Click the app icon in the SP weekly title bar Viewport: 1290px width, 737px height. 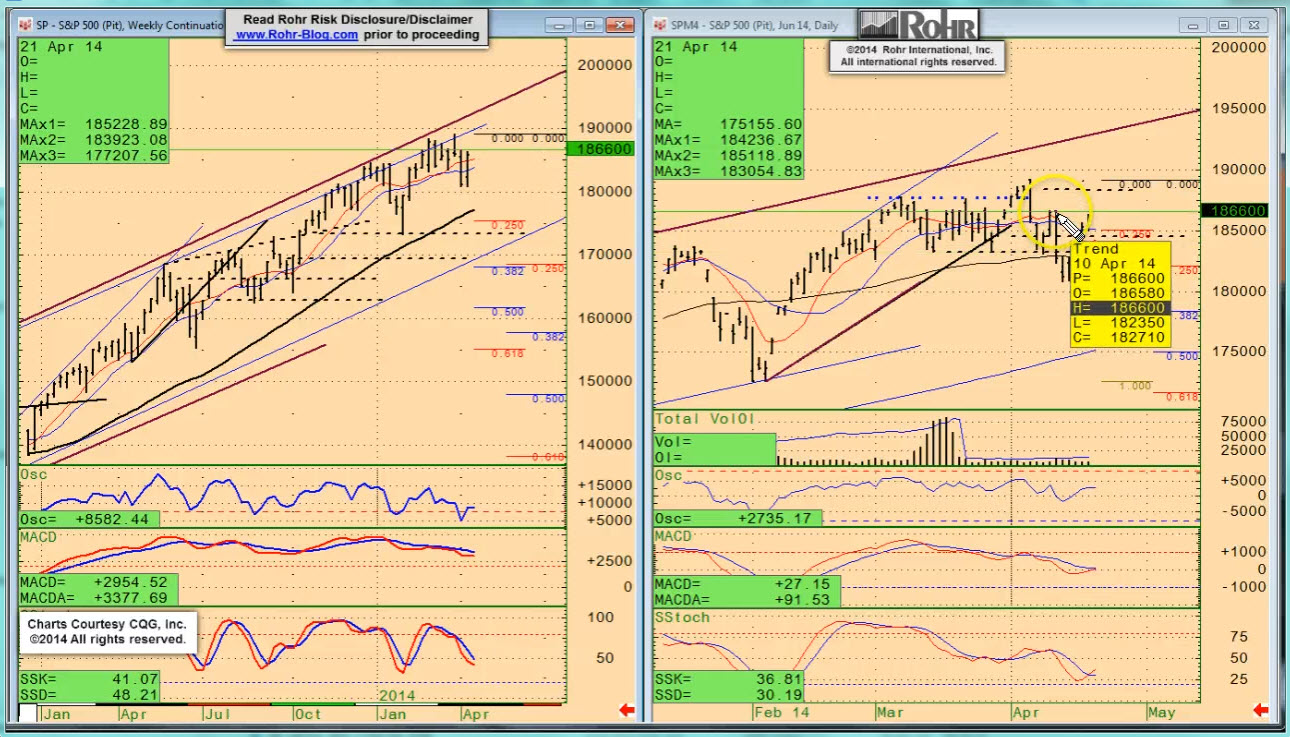click(28, 25)
